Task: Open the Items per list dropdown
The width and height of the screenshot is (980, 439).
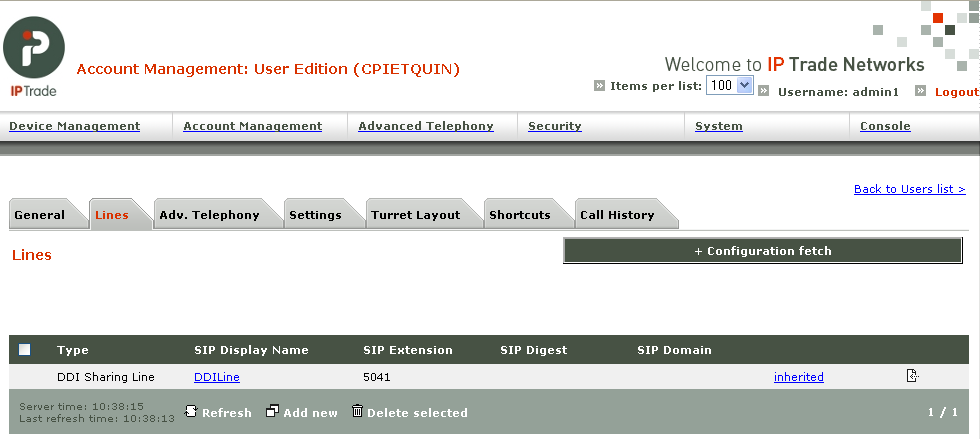Action: click(729, 85)
